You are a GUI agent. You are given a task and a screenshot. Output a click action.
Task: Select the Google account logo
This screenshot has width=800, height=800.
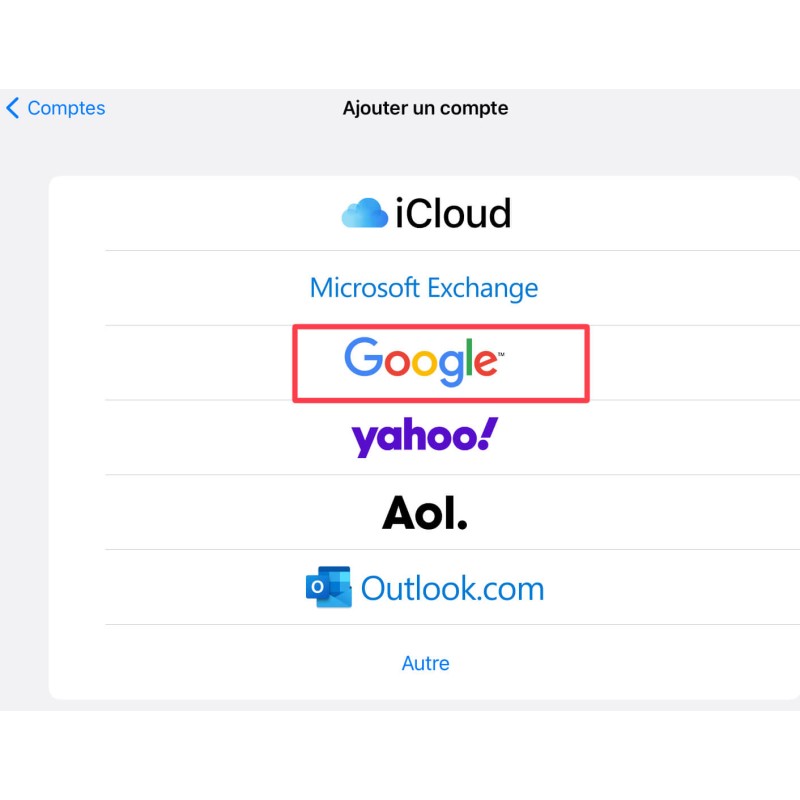[422, 362]
